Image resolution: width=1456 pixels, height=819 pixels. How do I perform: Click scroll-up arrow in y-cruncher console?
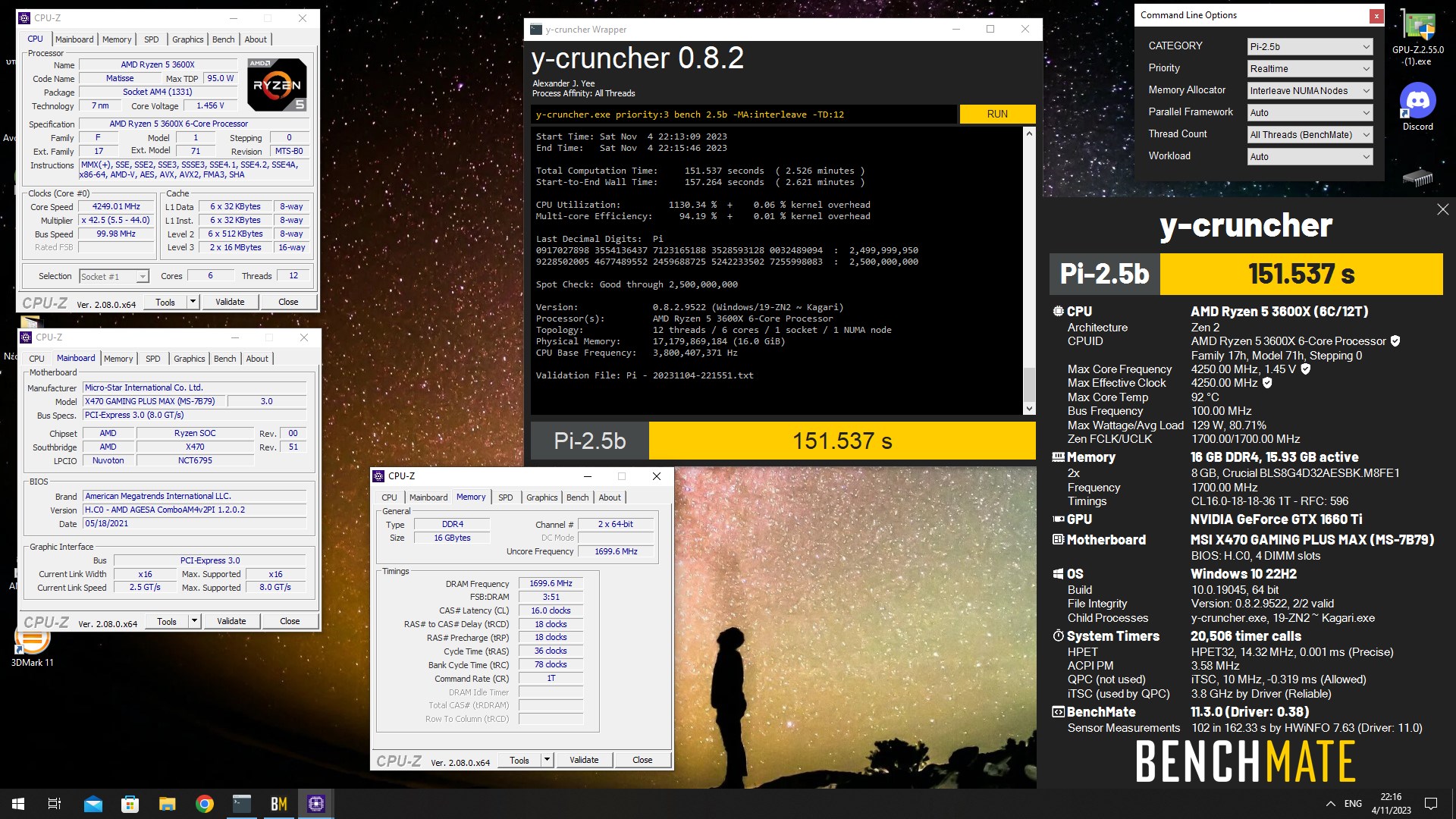1029,133
